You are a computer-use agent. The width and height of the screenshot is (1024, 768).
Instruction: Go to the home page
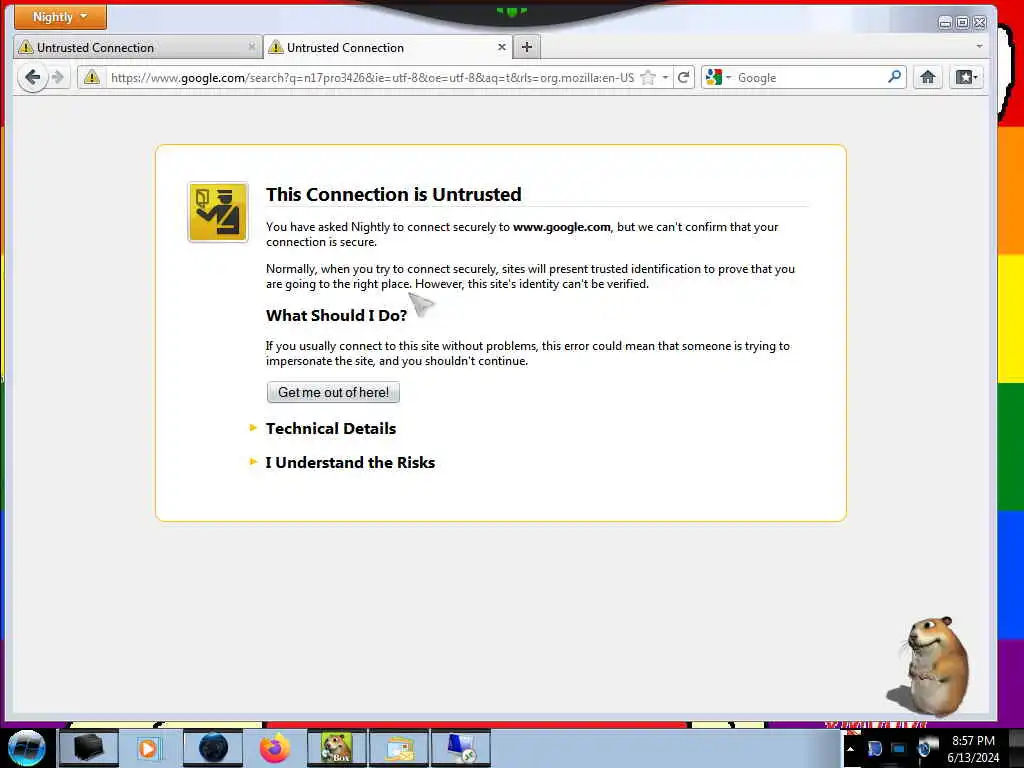(927, 78)
